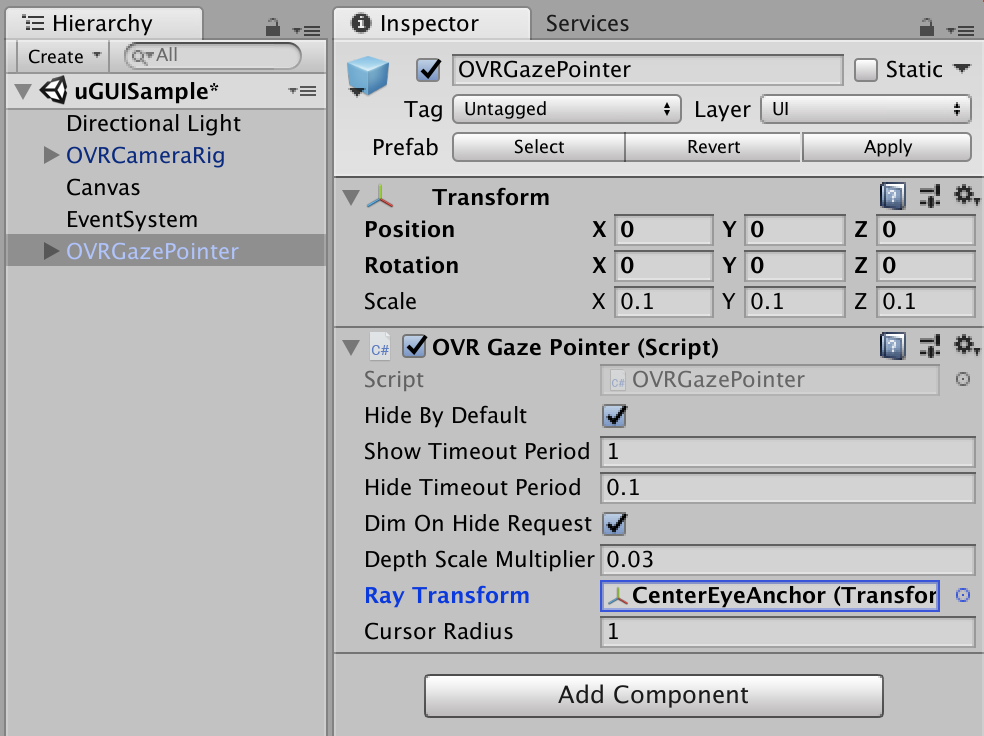Click the Add Component button
This screenshot has width=984, height=736.
pos(653,695)
